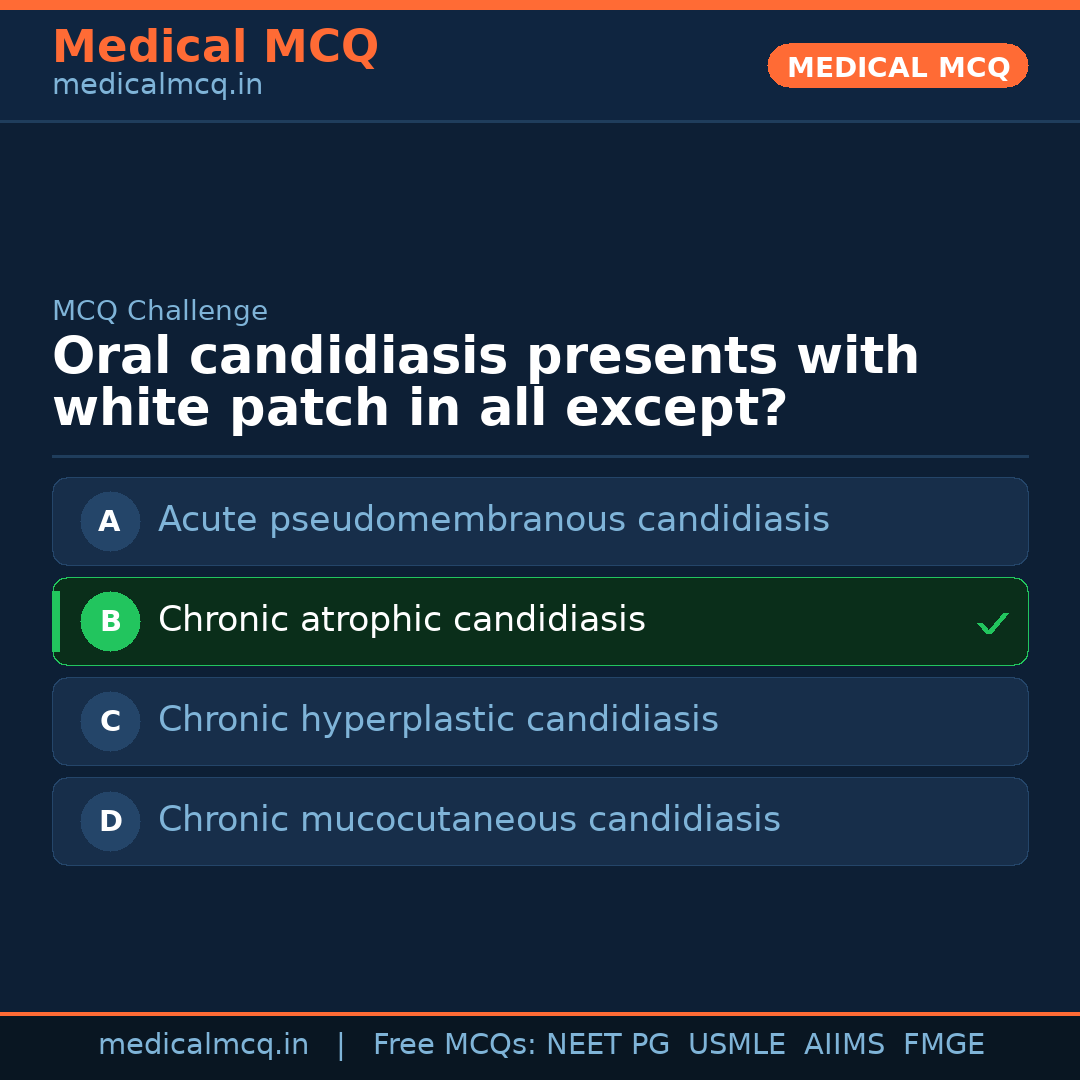This screenshot has height=1080, width=1080.
Task: Click medicalmcq.in link in the footer
Action: point(203,1045)
